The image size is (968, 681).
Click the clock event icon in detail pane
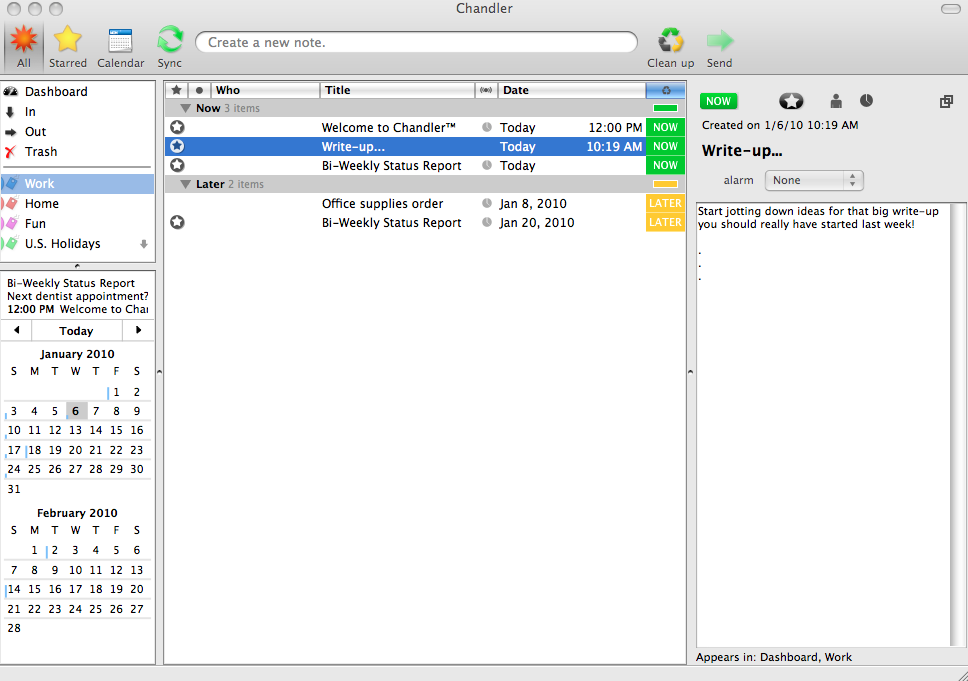[867, 100]
